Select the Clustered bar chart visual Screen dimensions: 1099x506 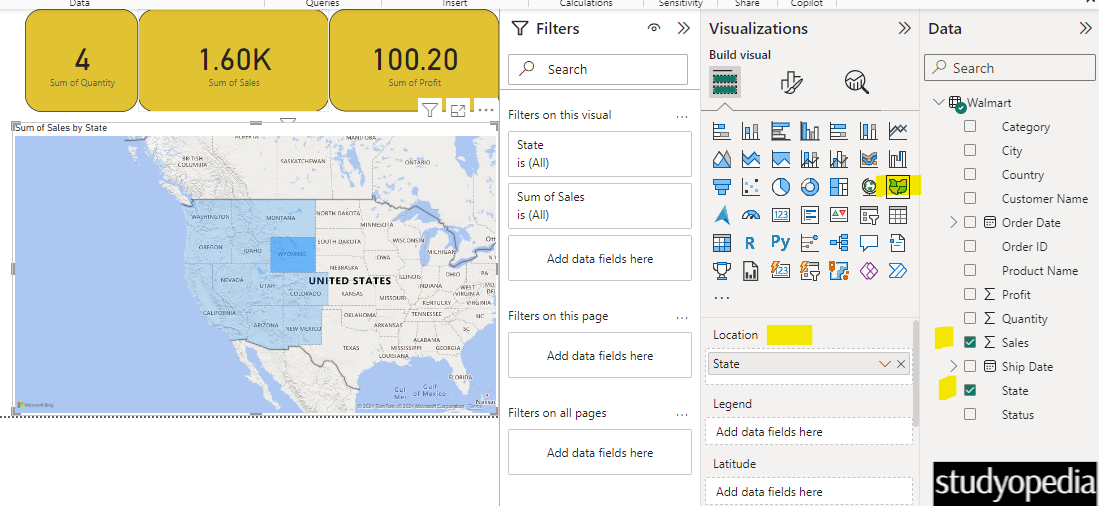780,131
